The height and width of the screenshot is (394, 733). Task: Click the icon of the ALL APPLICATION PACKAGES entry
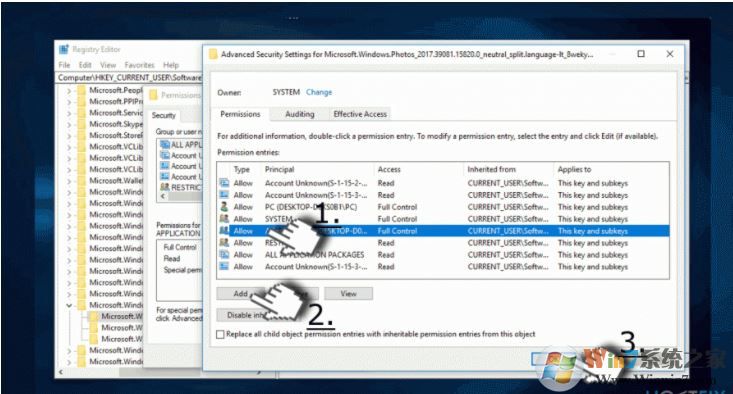pos(224,255)
